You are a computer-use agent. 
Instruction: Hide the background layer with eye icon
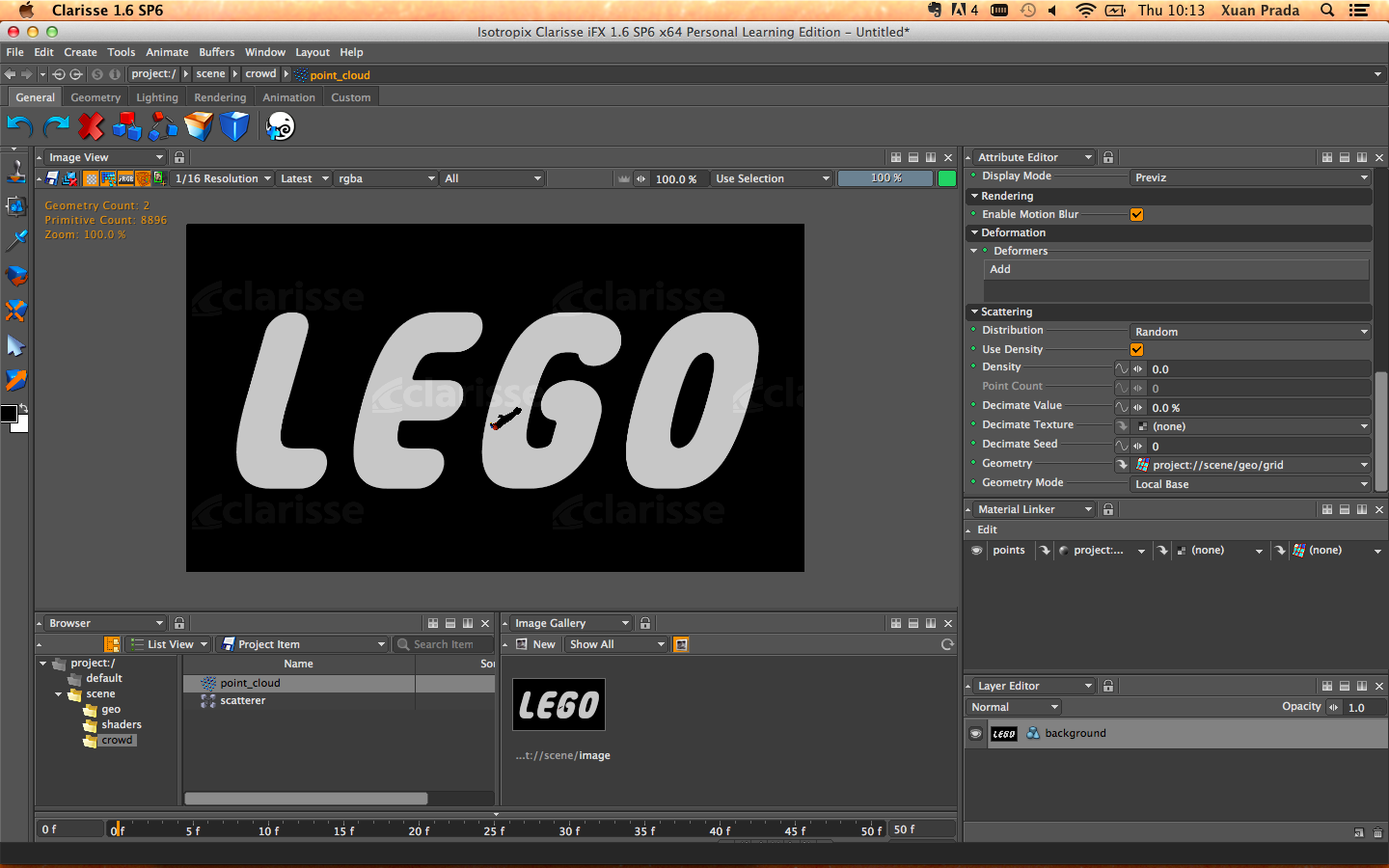(976, 734)
